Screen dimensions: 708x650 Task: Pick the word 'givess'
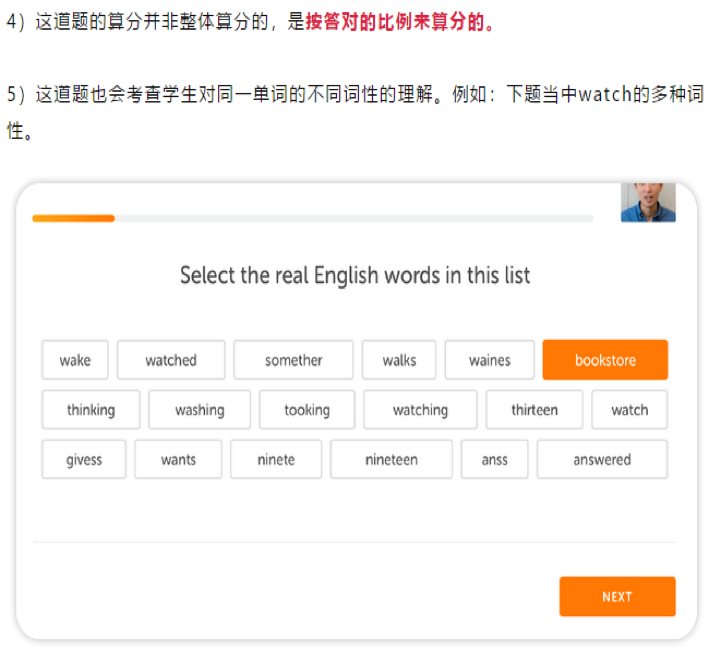[x=84, y=459]
